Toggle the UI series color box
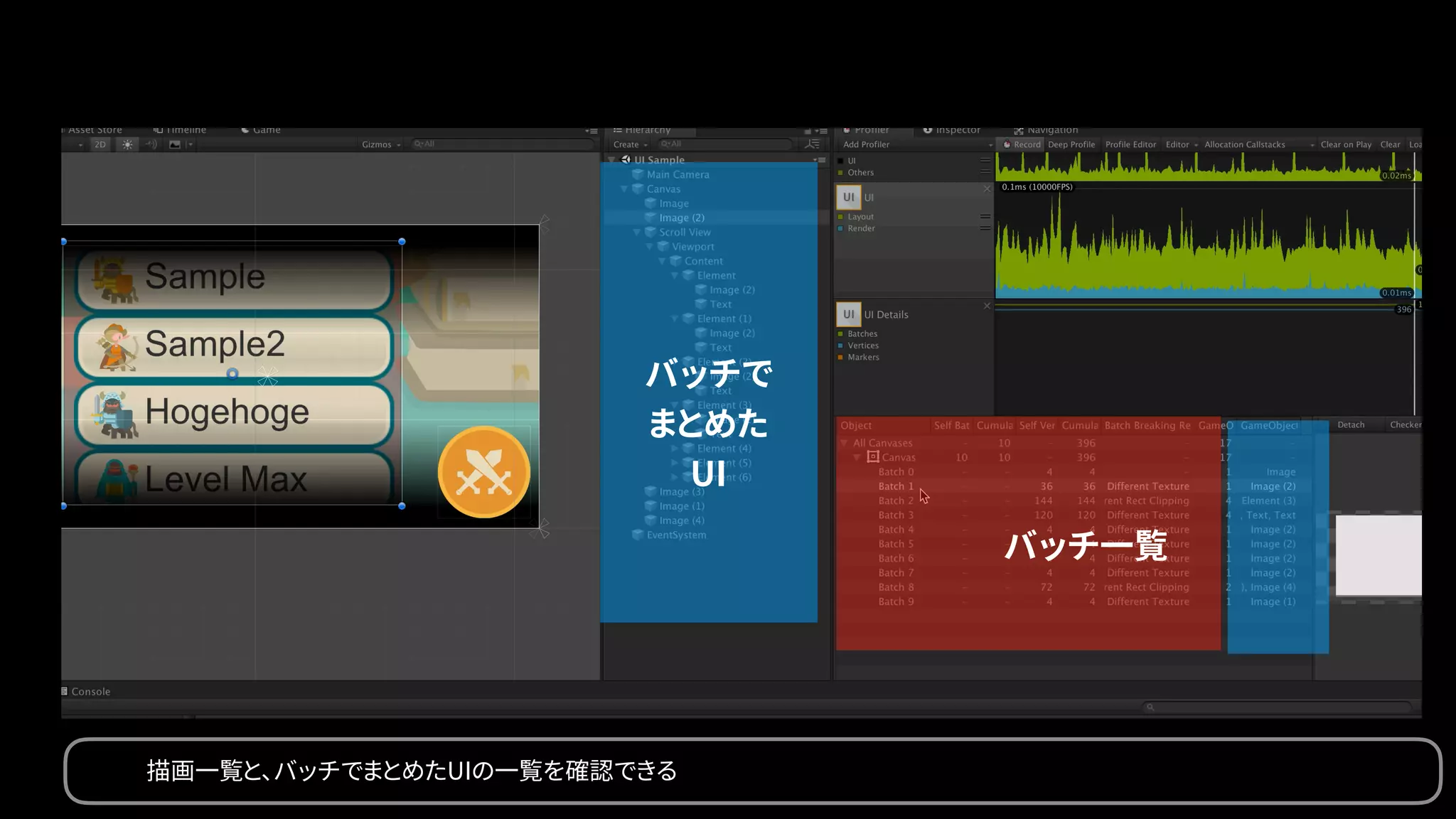The width and height of the screenshot is (1456, 819). pos(840,161)
